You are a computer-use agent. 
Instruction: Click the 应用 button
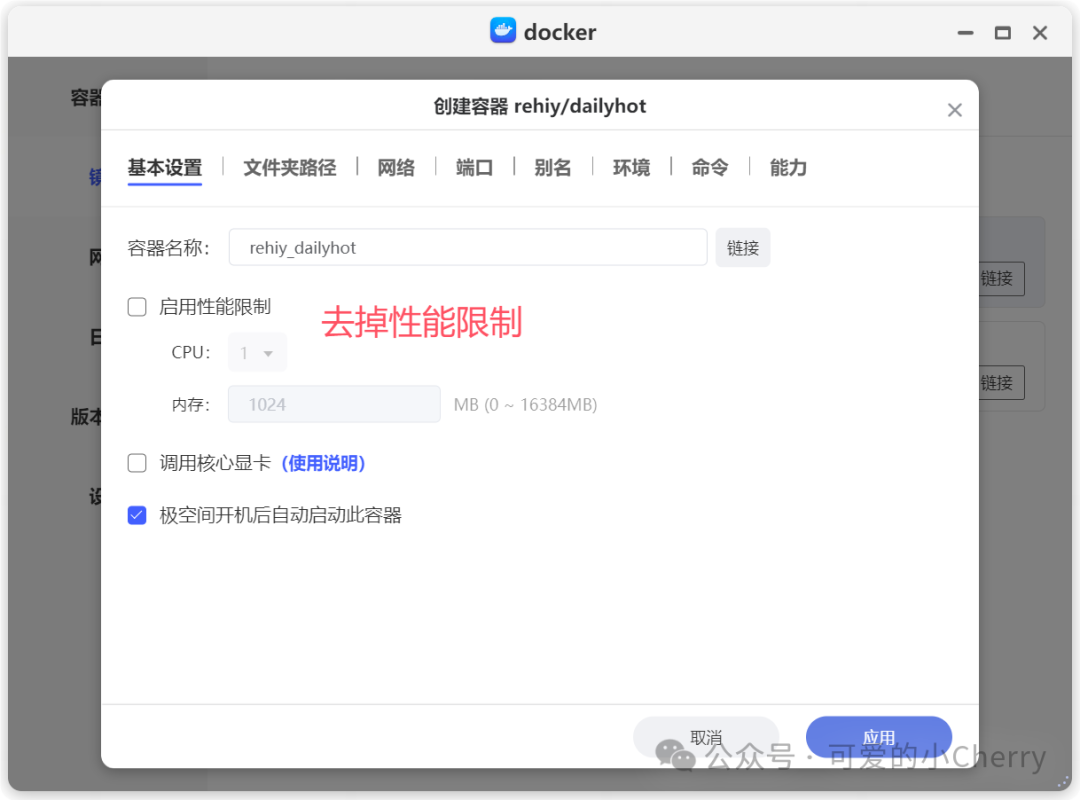point(879,737)
